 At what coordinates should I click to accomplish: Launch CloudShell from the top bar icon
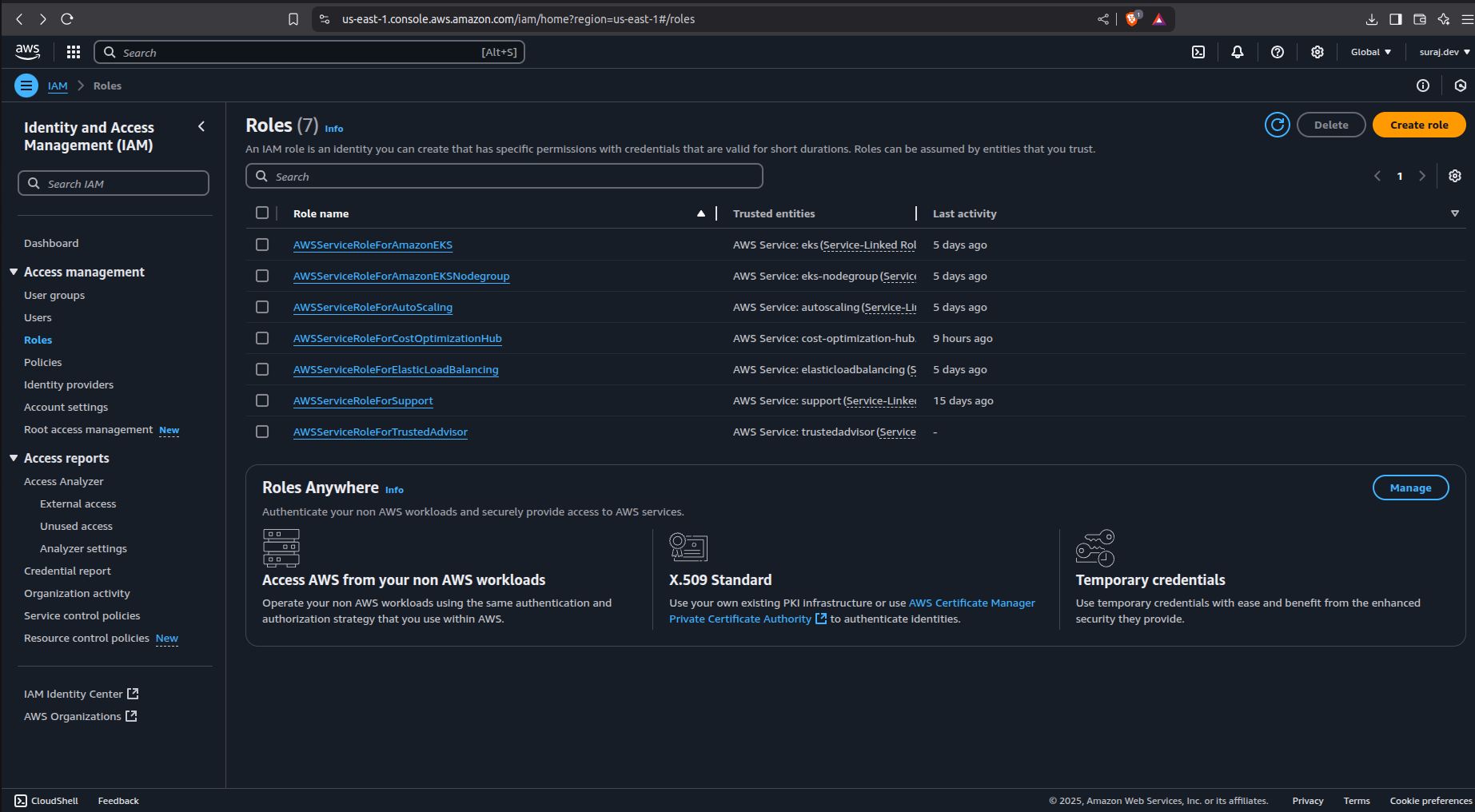tap(1198, 52)
